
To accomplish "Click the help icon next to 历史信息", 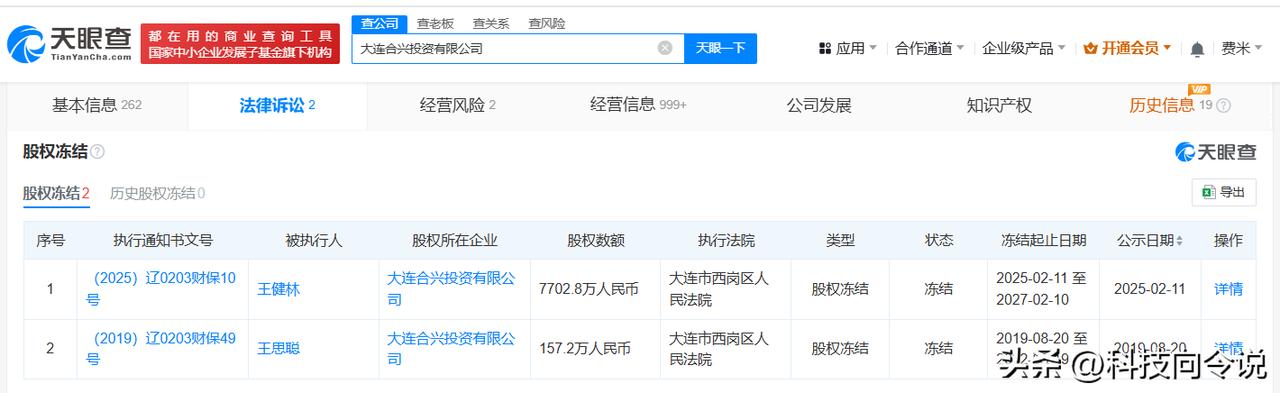I will 1223,106.
